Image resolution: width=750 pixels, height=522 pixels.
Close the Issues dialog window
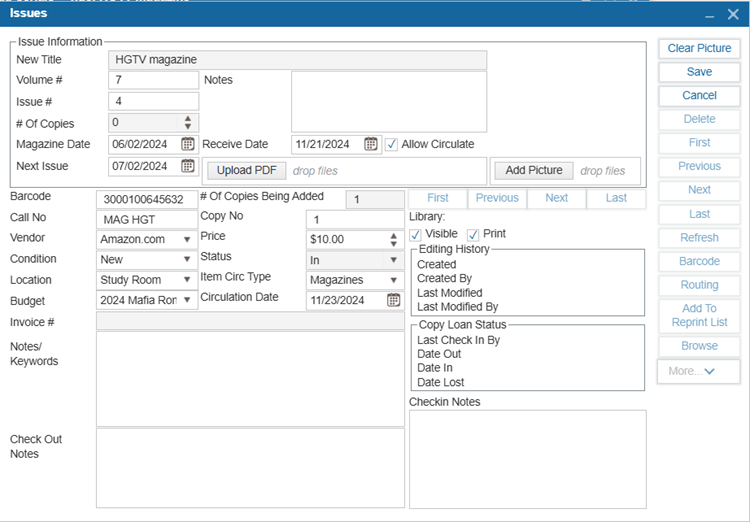click(x=733, y=14)
